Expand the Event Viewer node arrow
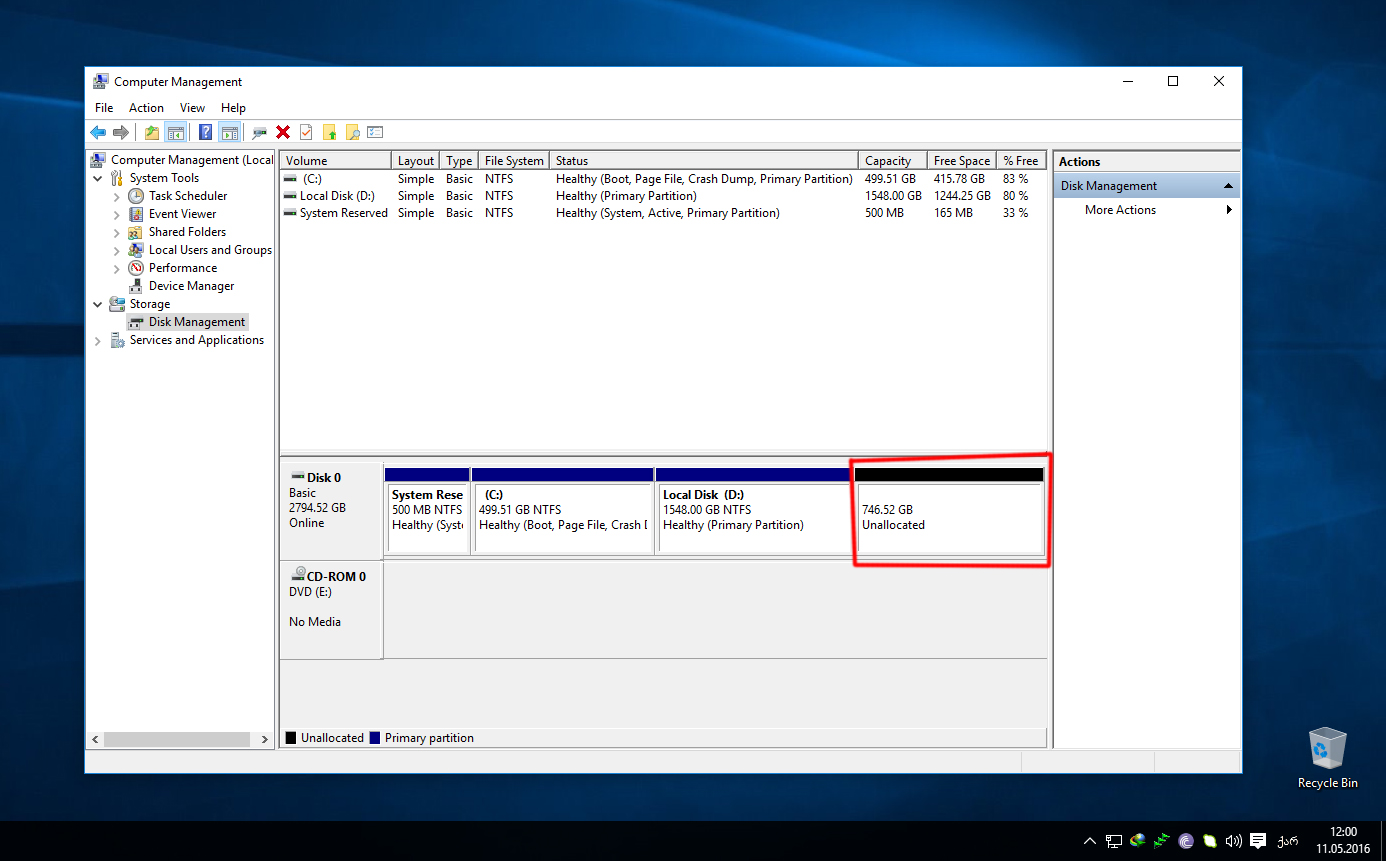1386x861 pixels. [117, 214]
